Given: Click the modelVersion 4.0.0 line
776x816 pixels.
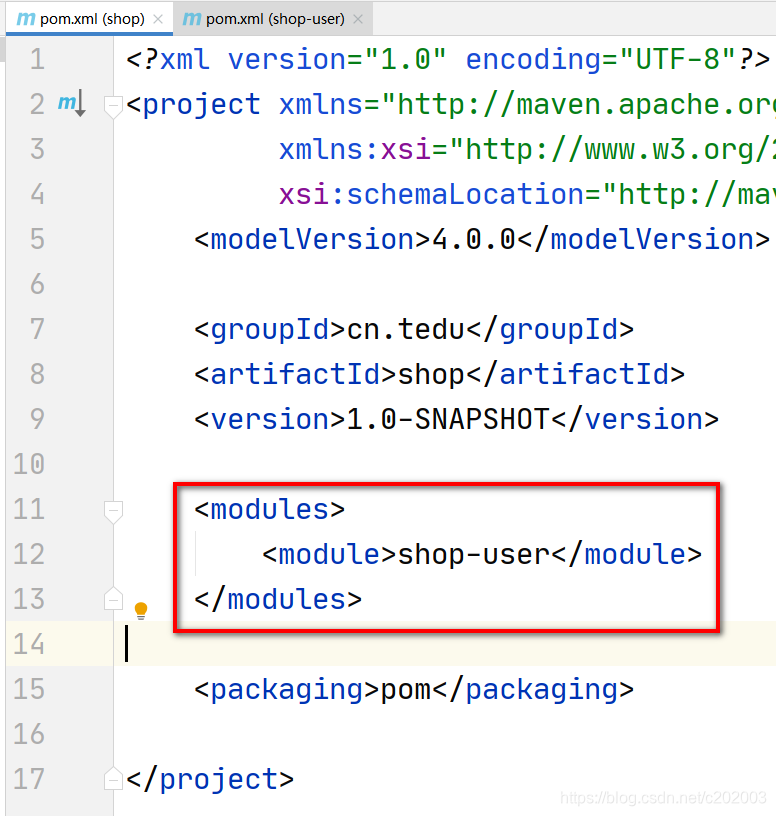Looking at the screenshot, I should point(482,239).
